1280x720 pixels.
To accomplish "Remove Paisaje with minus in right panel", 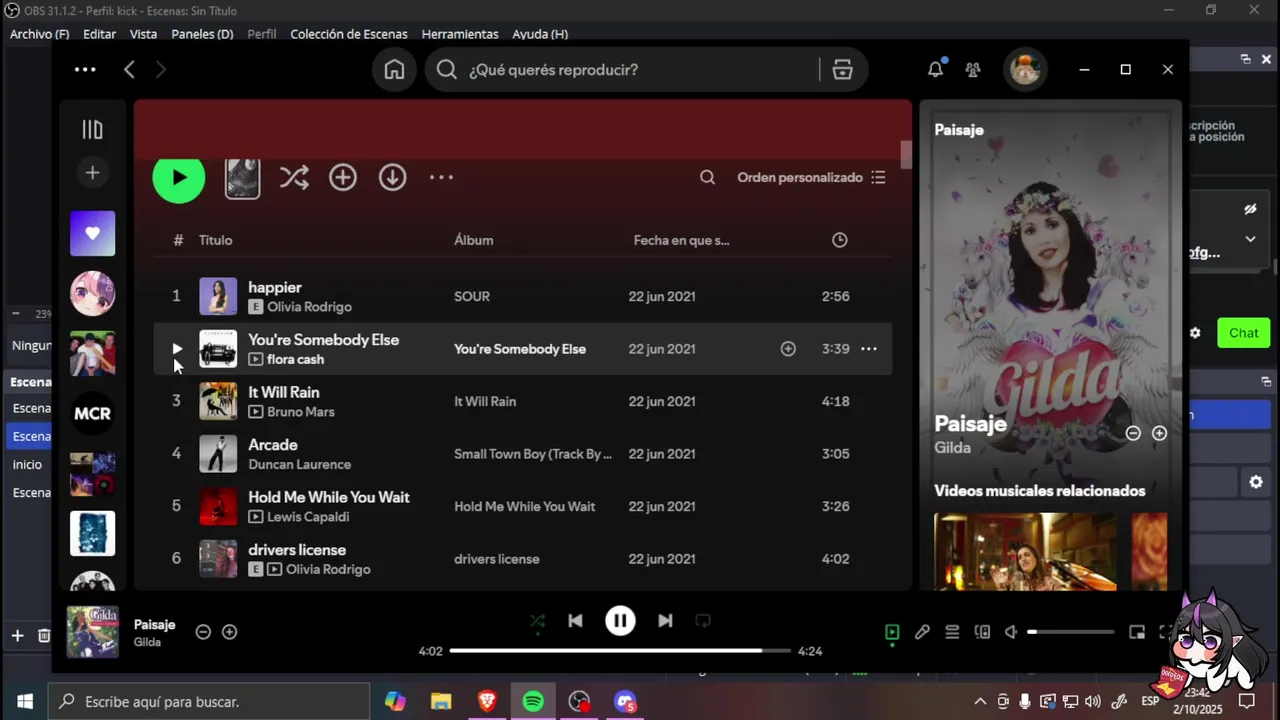I will [1133, 433].
